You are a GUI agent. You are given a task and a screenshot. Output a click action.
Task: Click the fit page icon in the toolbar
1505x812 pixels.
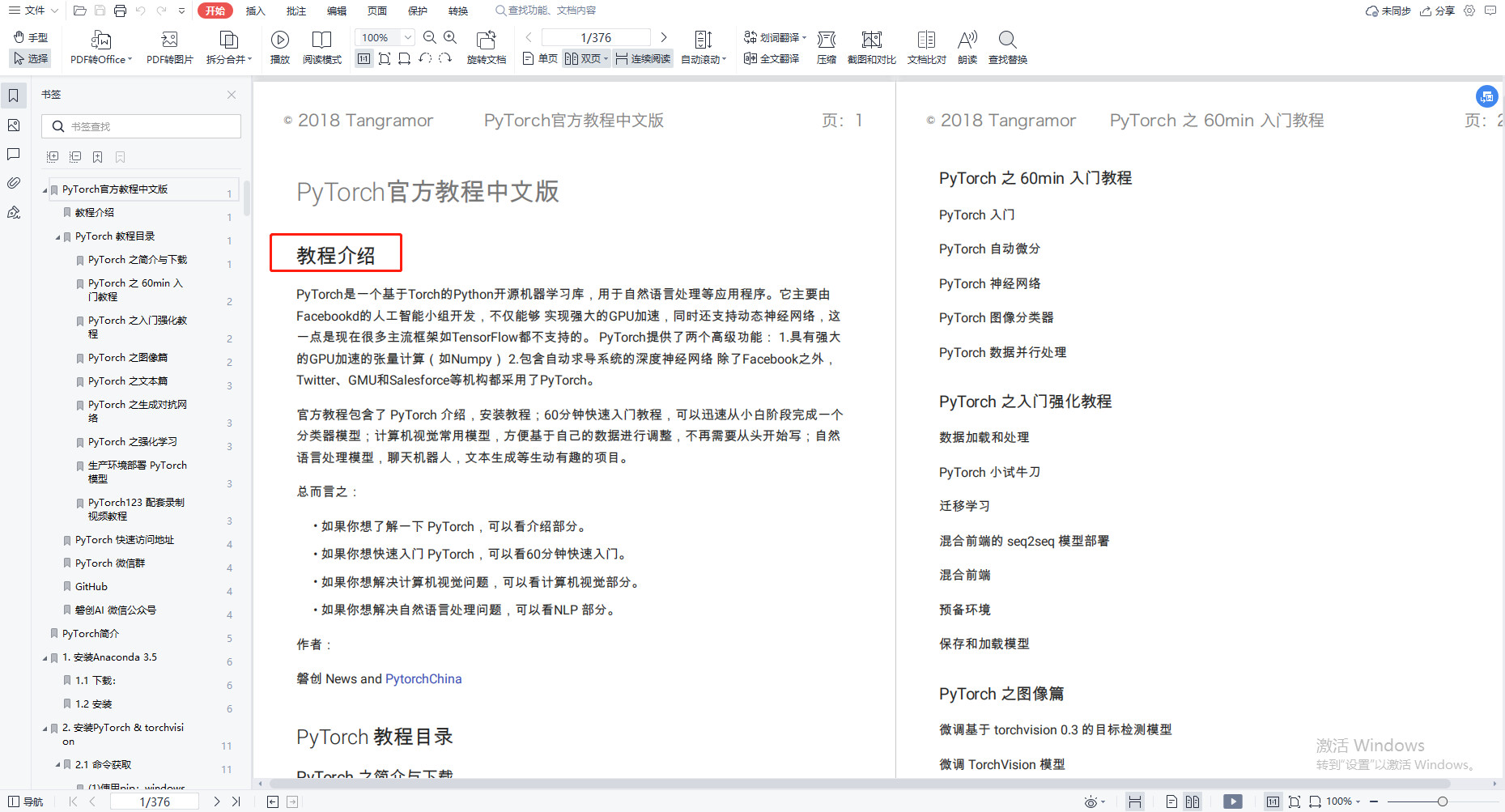pyautogui.click(x=385, y=58)
